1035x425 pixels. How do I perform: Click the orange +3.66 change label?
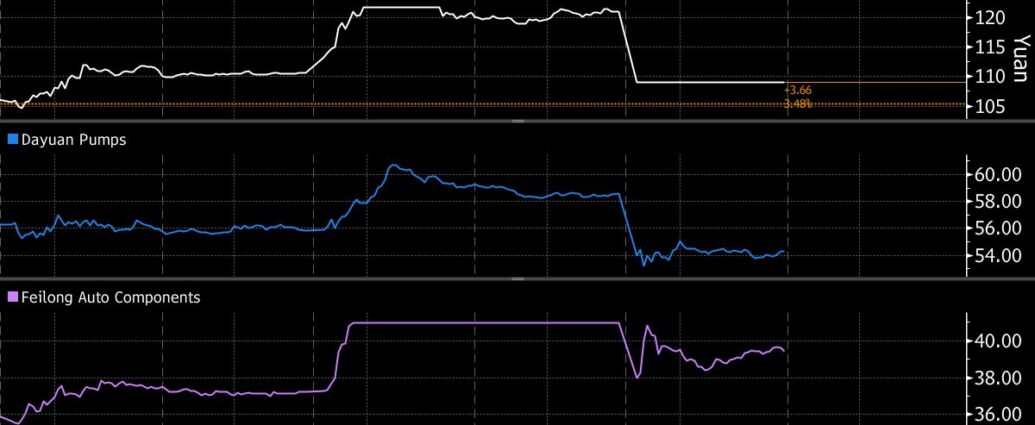798,91
